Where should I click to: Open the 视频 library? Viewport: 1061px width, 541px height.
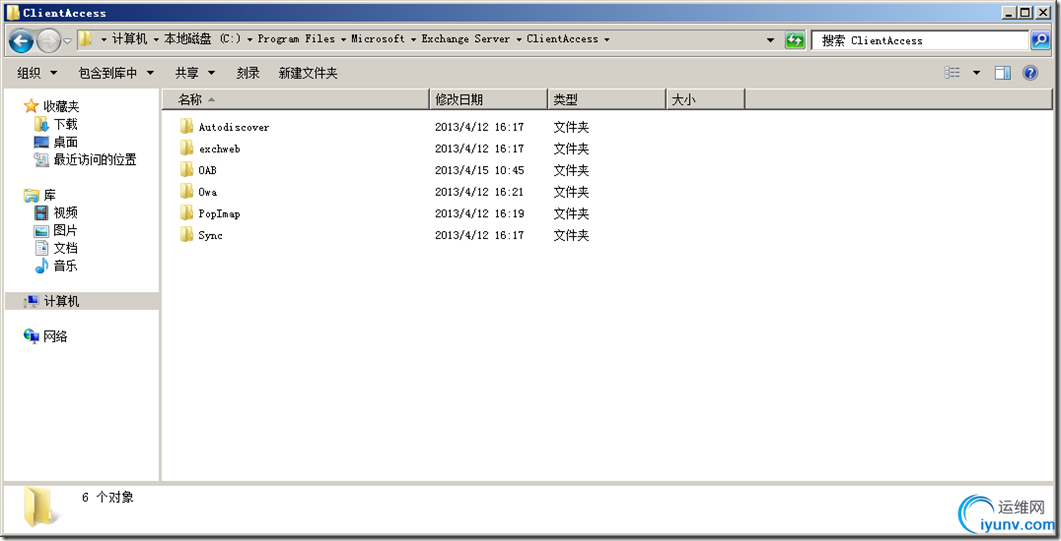(x=66, y=213)
